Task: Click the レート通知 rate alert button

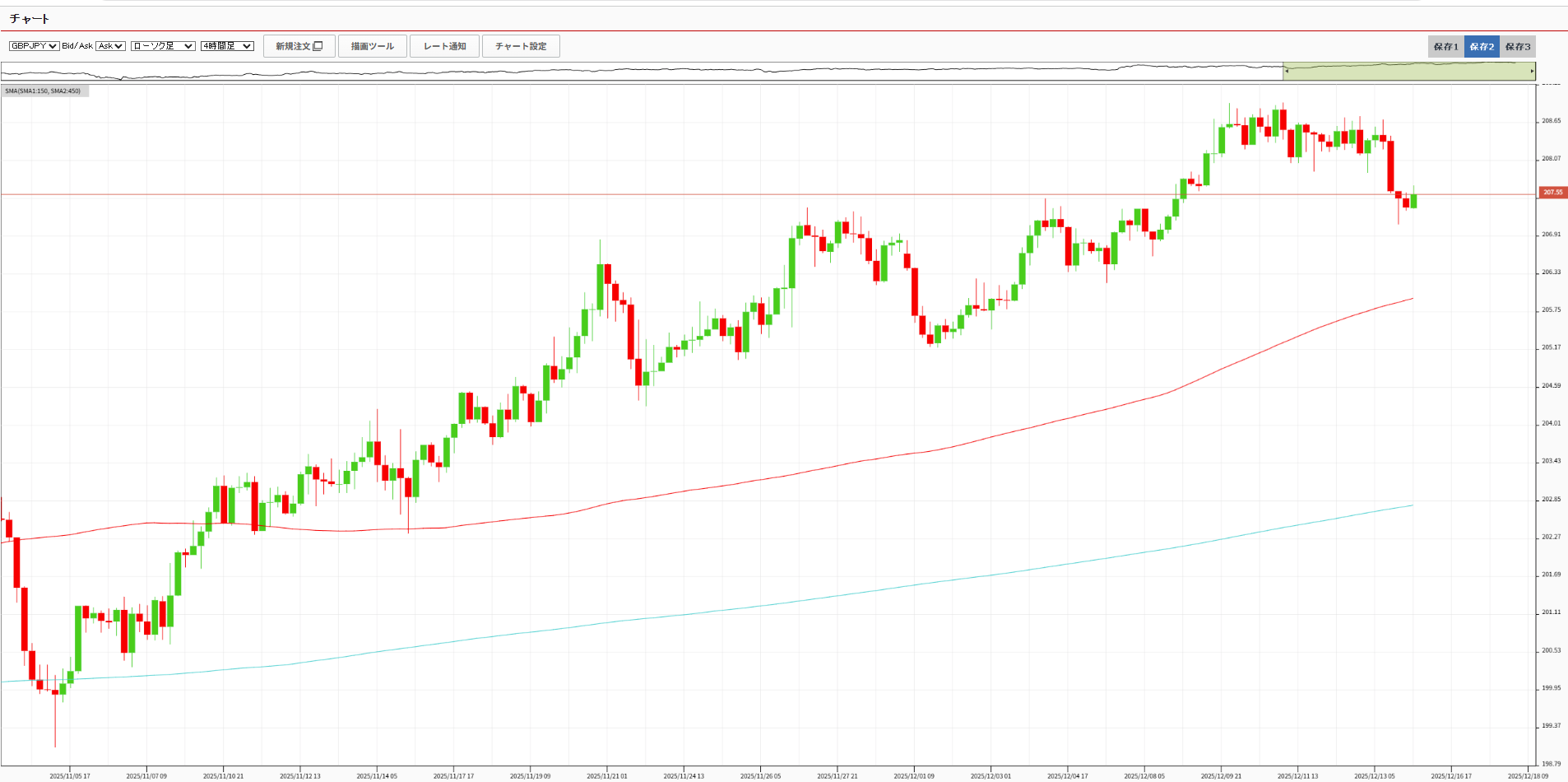Action: pyautogui.click(x=444, y=46)
